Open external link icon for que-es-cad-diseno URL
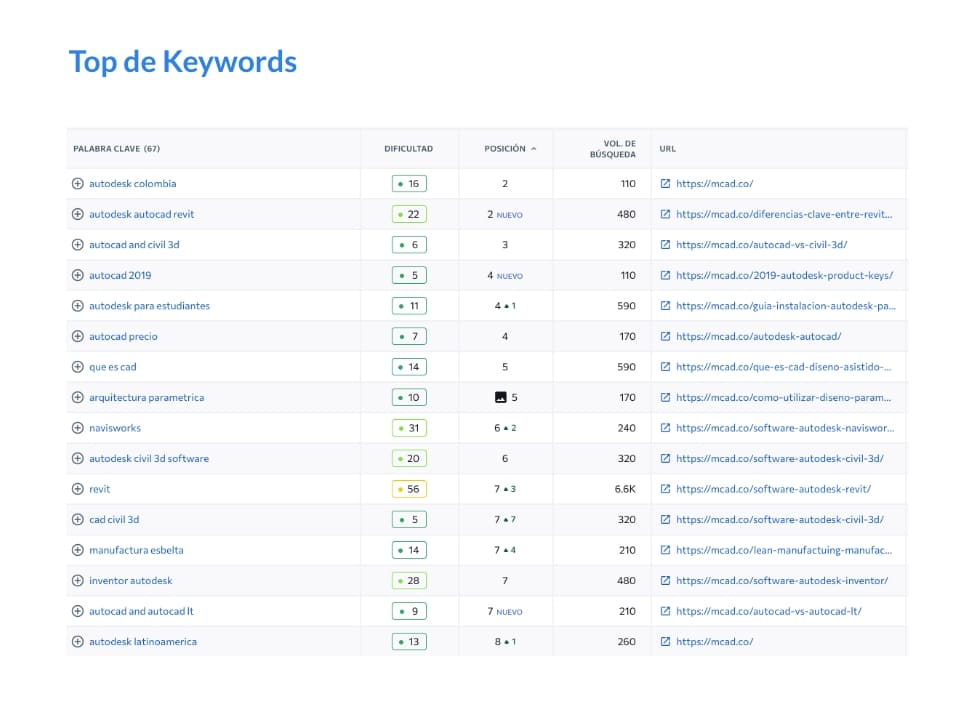Screen dimensions: 980x706 [666, 367]
